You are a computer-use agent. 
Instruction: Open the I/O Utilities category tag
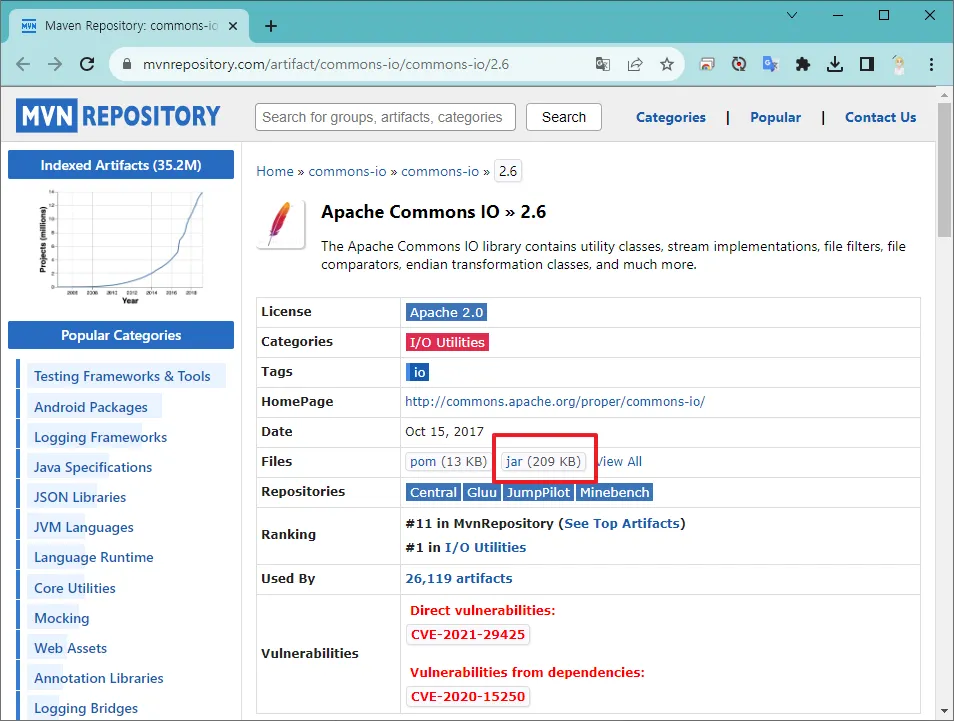(x=447, y=342)
